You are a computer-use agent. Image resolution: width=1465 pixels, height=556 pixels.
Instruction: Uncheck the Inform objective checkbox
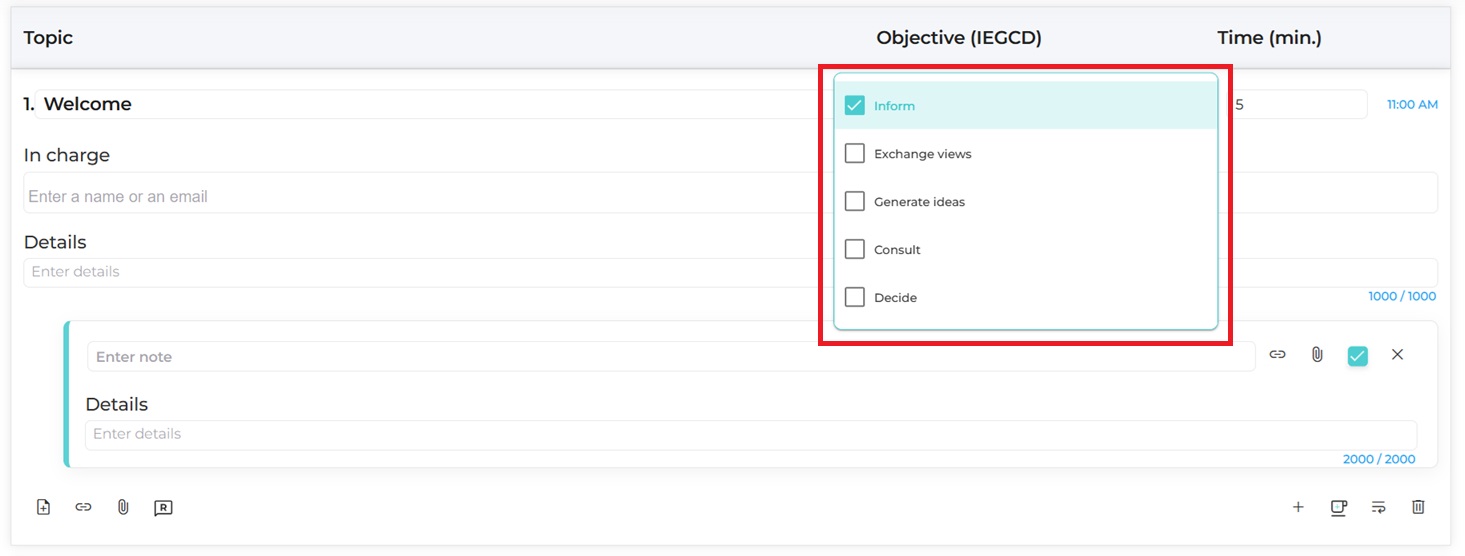tap(854, 106)
